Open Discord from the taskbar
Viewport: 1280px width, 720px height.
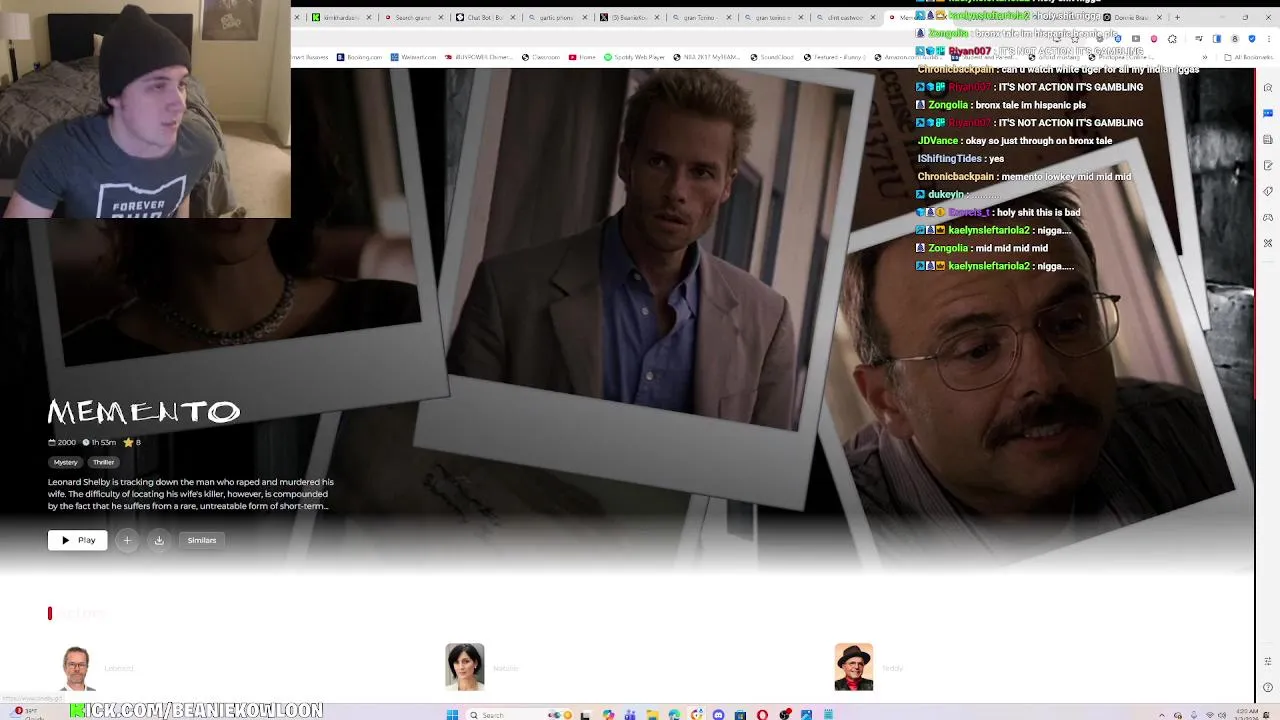719,715
